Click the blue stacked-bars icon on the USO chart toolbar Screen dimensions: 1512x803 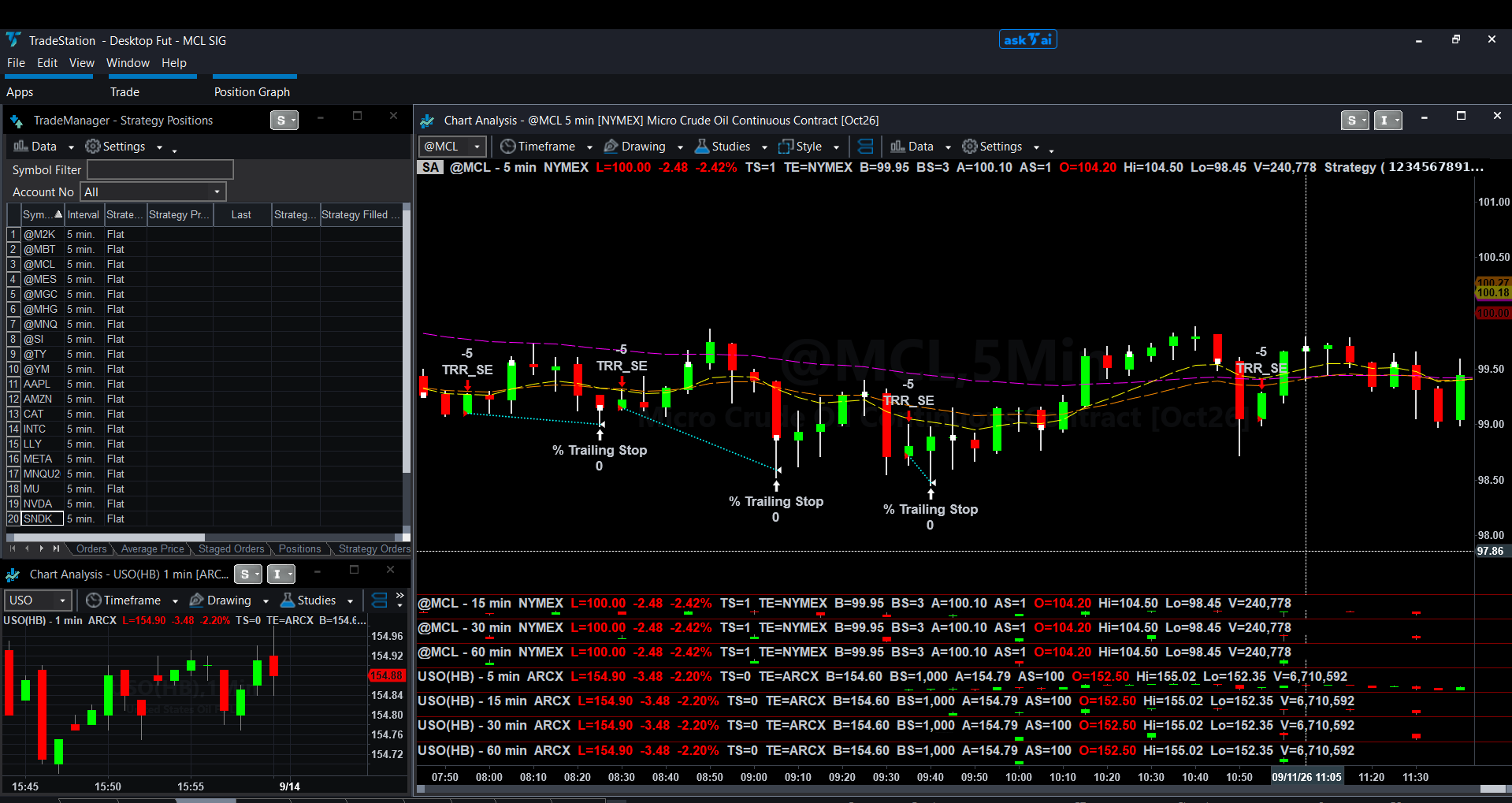379,600
